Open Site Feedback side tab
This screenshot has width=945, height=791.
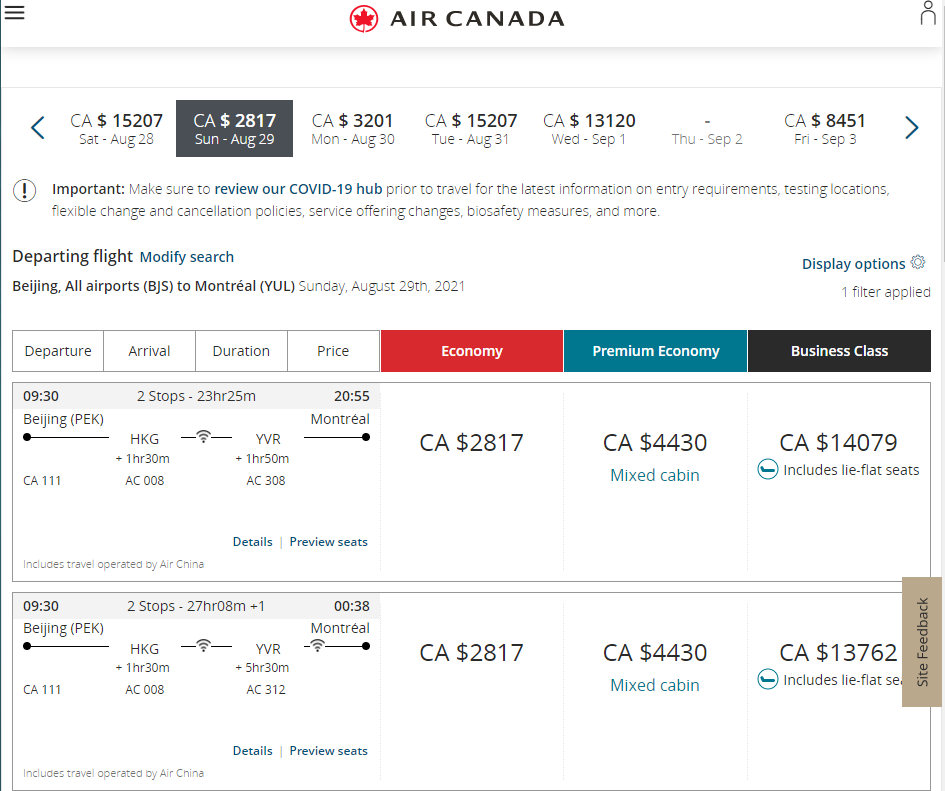922,642
